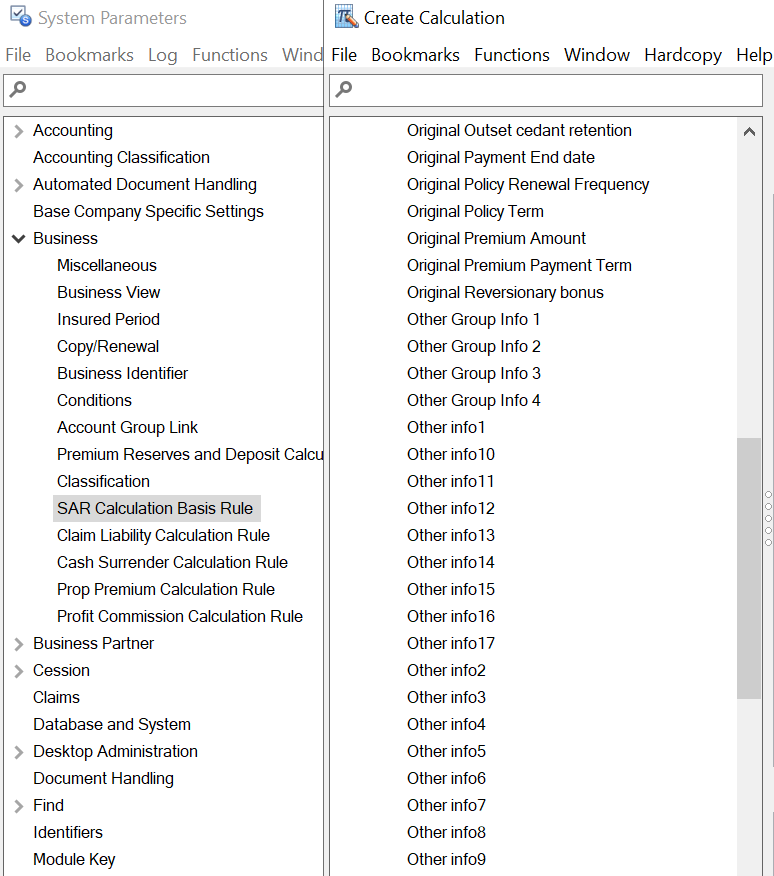This screenshot has height=876, width=774.
Task: Expand the Cession tree node
Action: pos(18,670)
